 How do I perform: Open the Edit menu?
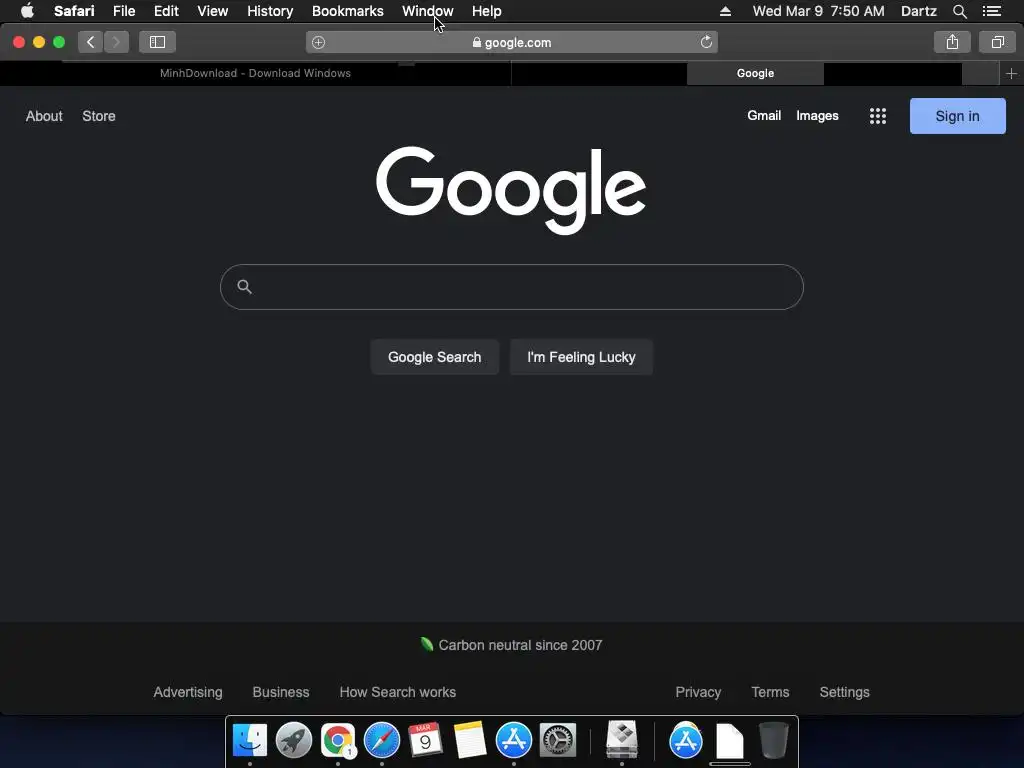click(167, 11)
